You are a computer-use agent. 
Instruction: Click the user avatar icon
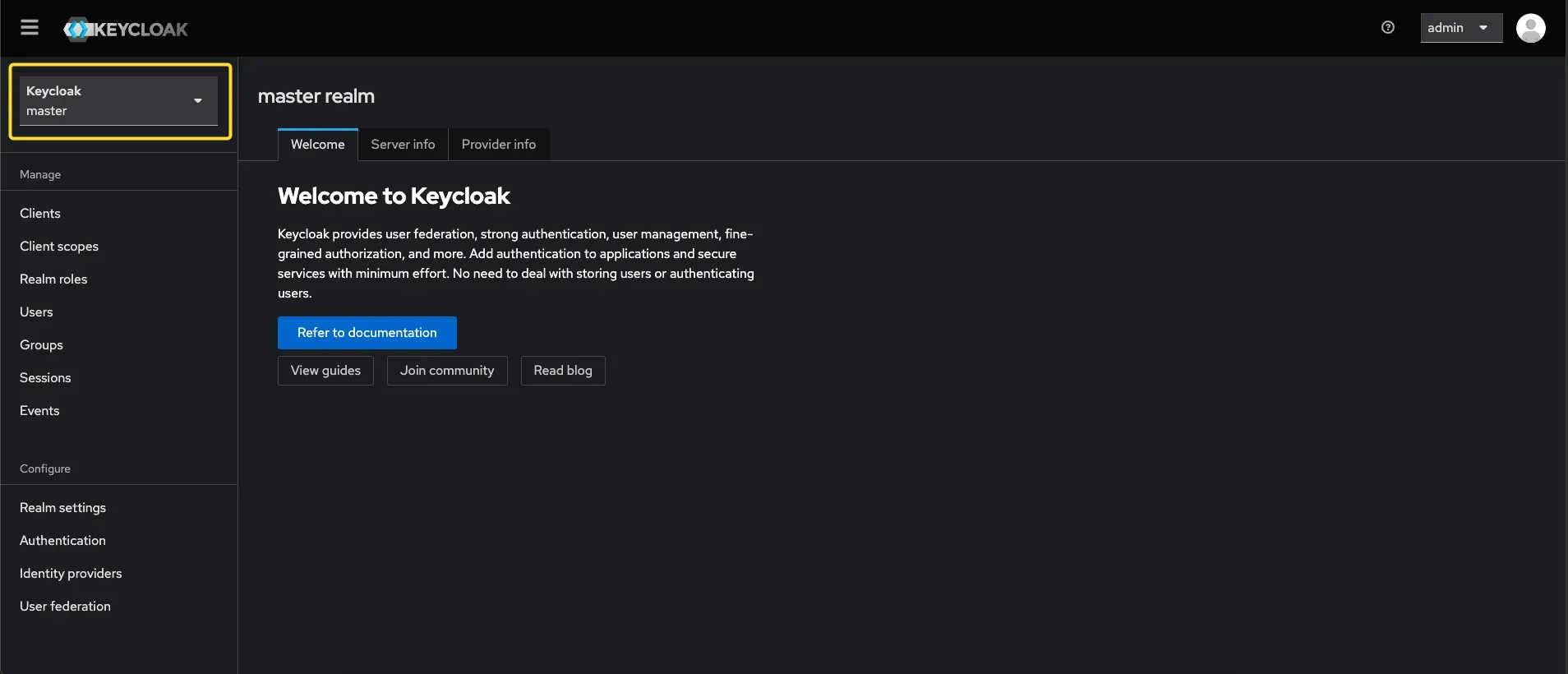(1530, 28)
